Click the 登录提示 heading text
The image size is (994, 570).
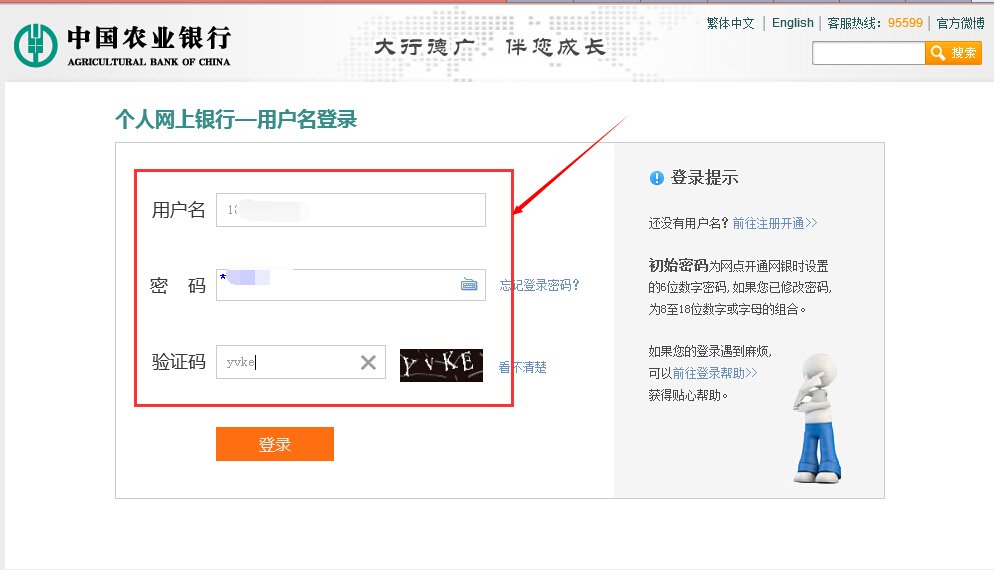[x=704, y=178]
